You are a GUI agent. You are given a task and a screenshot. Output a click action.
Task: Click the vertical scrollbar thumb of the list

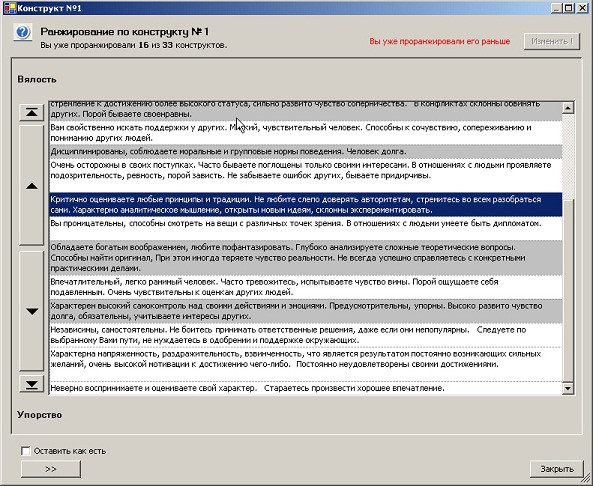(568, 290)
